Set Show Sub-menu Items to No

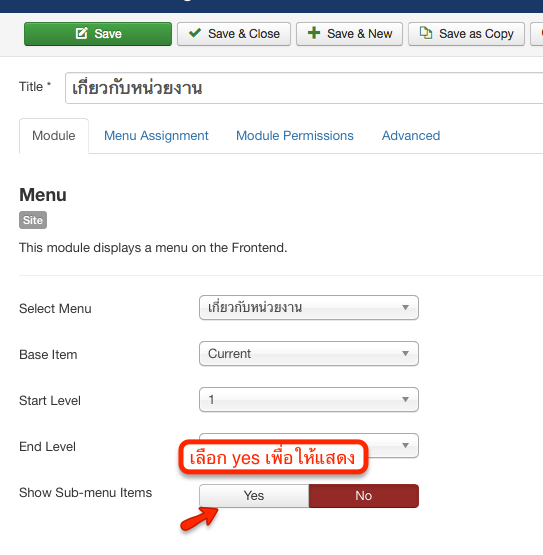click(364, 496)
